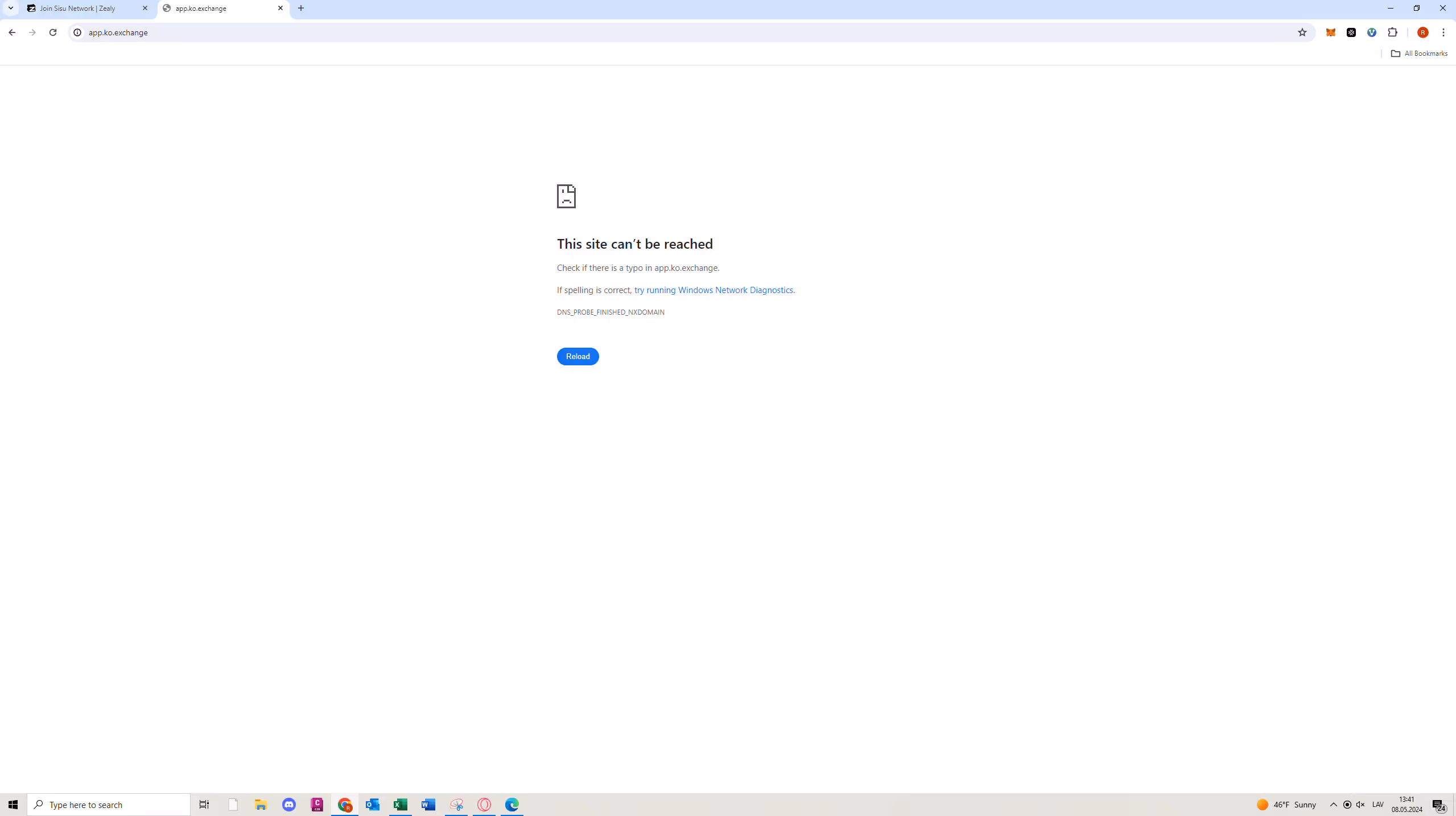
Task: Open a new tab with plus button
Action: pyautogui.click(x=301, y=8)
